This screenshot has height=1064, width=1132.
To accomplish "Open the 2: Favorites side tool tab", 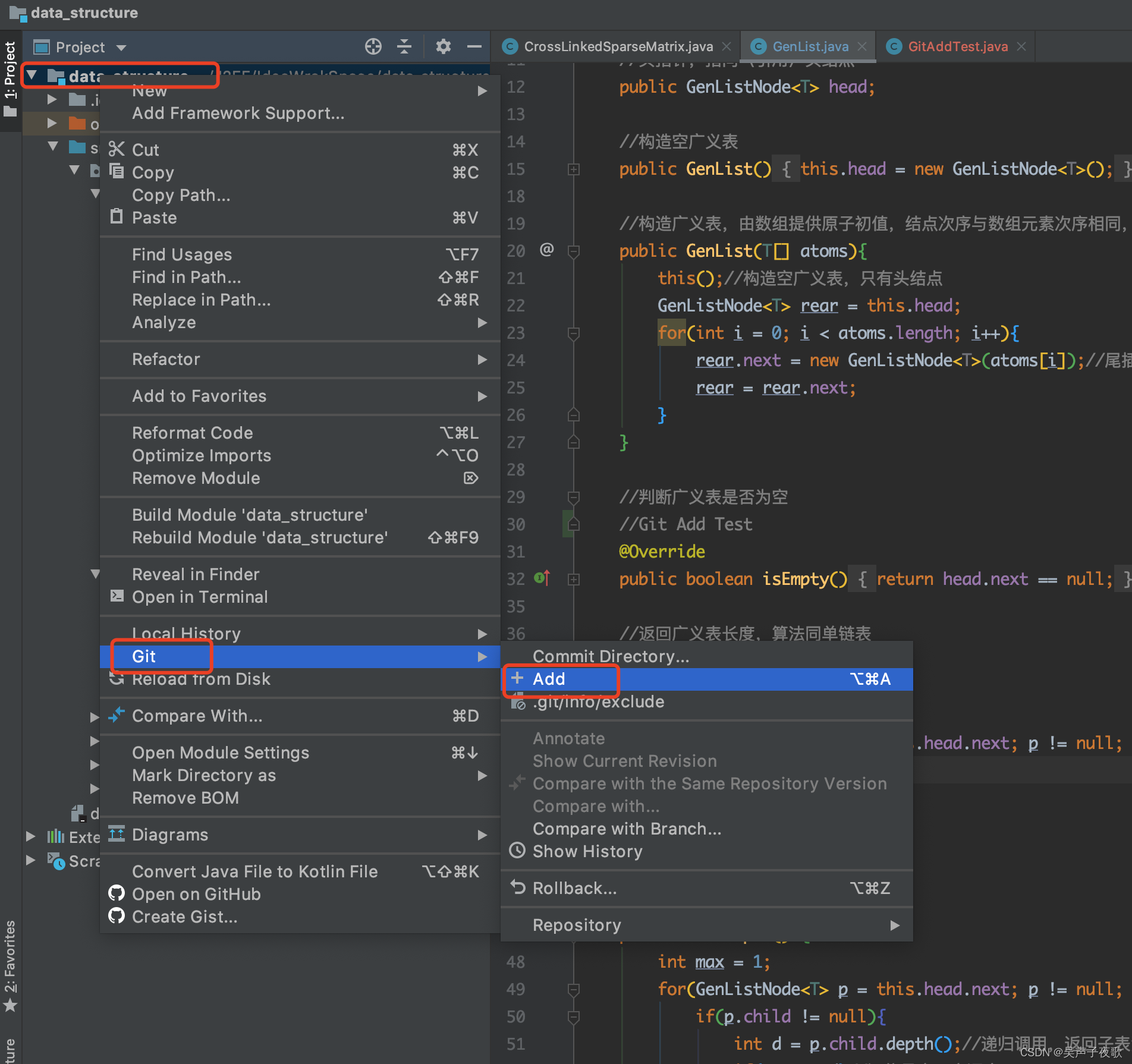I will click(10, 965).
